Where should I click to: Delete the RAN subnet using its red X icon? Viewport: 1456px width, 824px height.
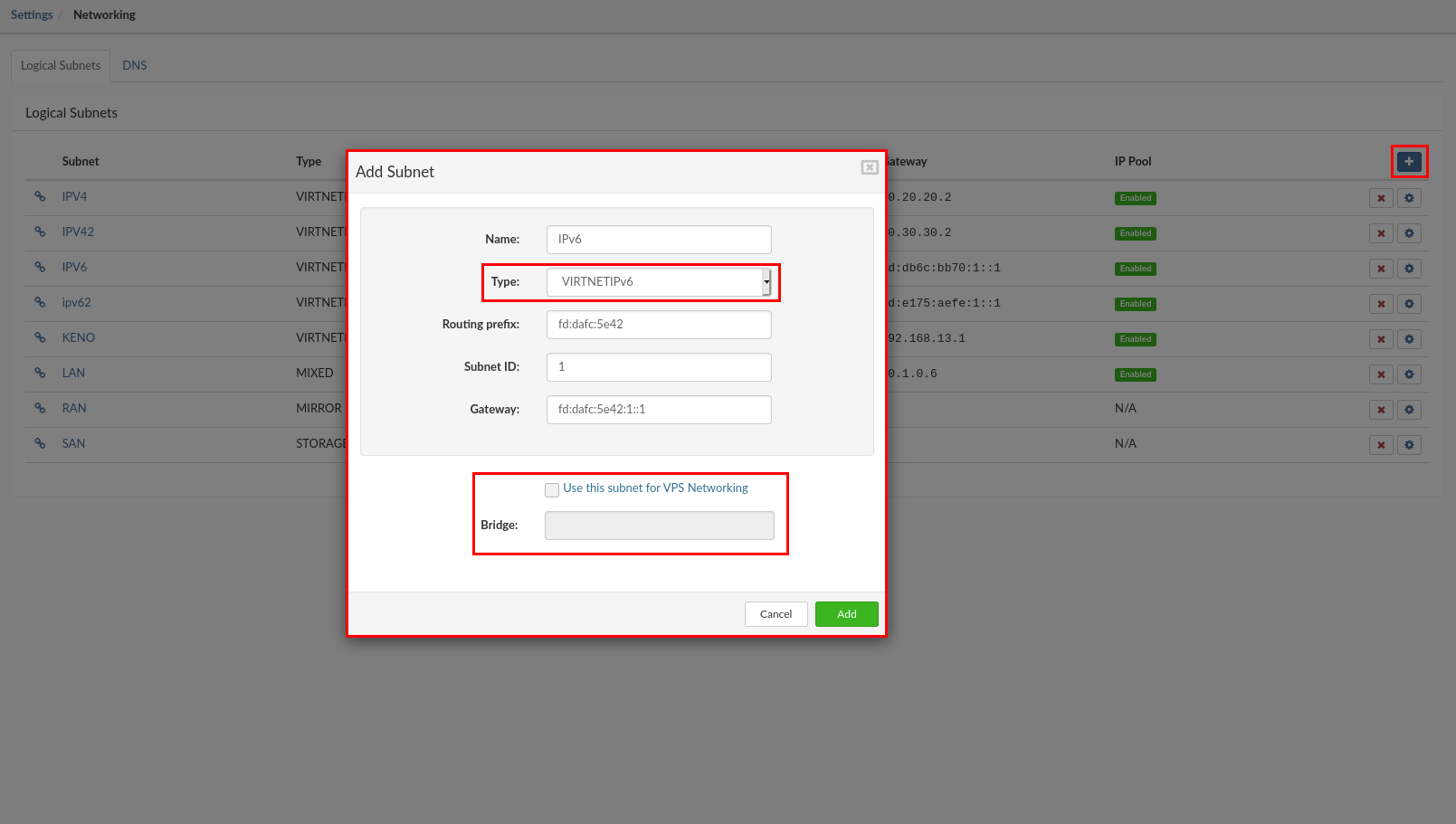coord(1382,409)
